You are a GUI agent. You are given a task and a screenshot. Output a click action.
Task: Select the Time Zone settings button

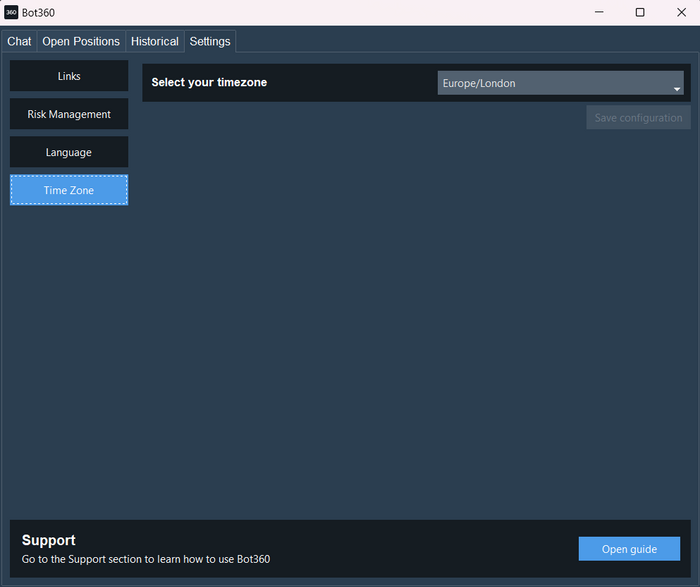69,190
